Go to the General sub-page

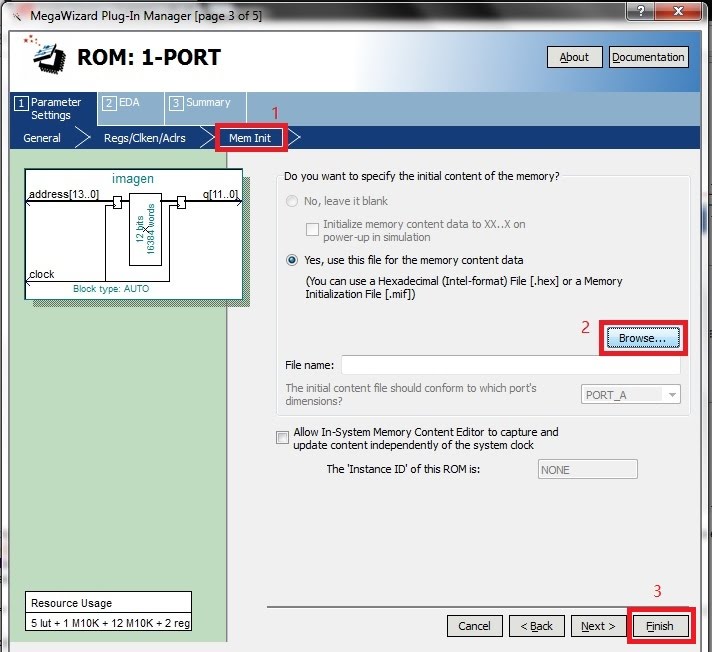click(x=42, y=138)
